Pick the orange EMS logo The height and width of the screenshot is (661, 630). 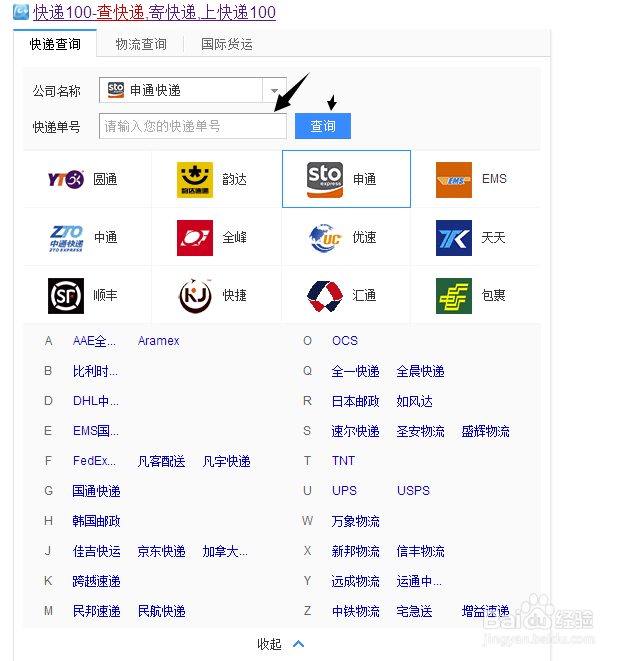(x=454, y=180)
